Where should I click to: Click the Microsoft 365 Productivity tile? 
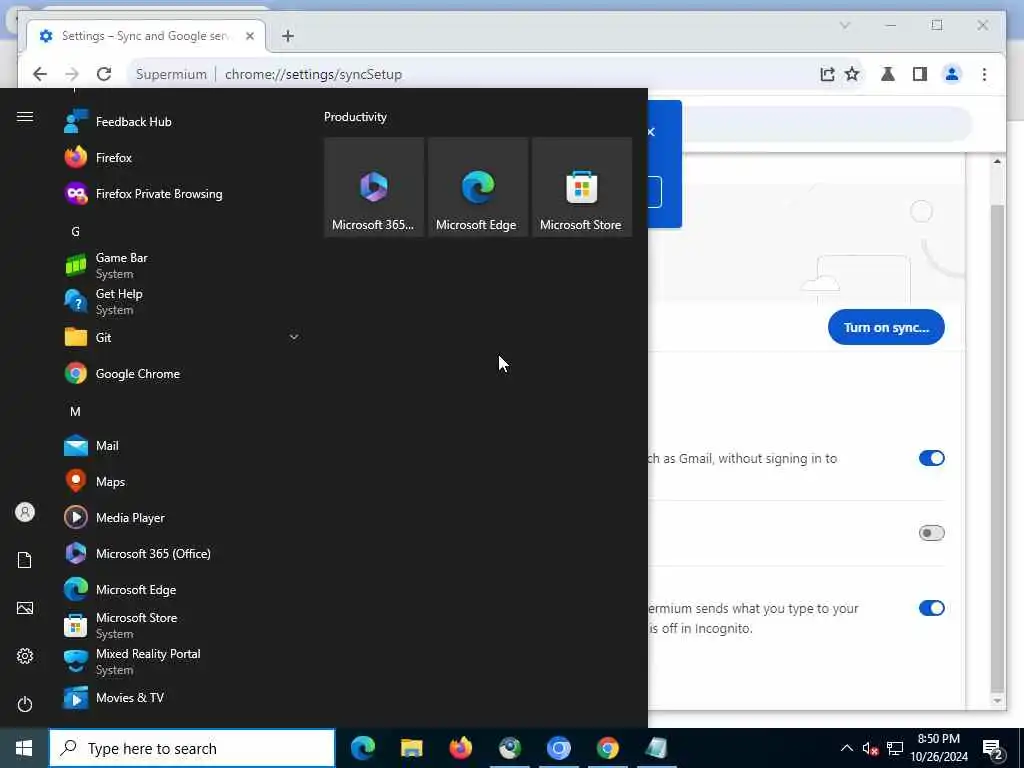click(374, 187)
